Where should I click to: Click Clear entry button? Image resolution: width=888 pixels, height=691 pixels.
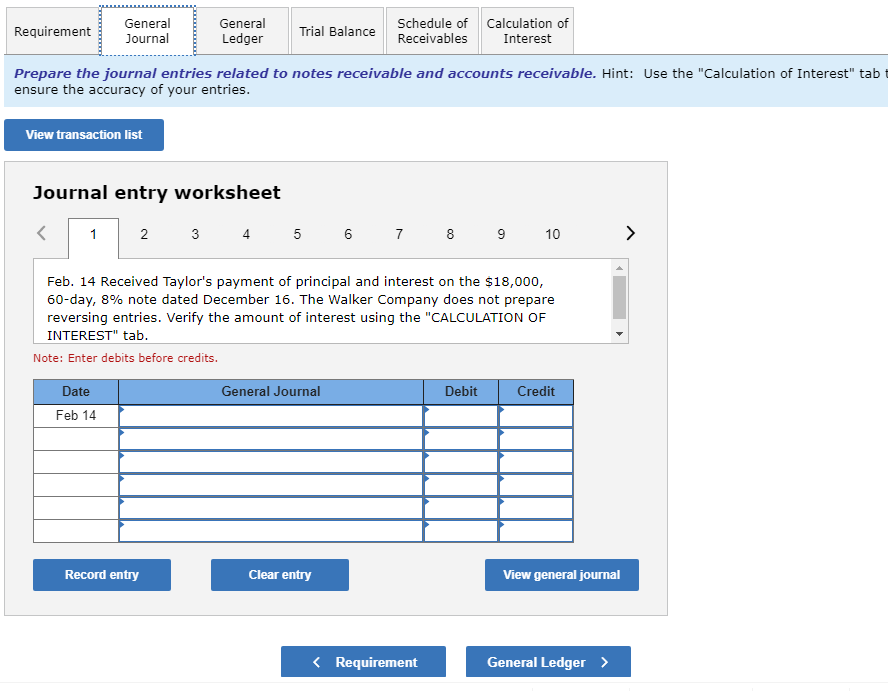[280, 575]
